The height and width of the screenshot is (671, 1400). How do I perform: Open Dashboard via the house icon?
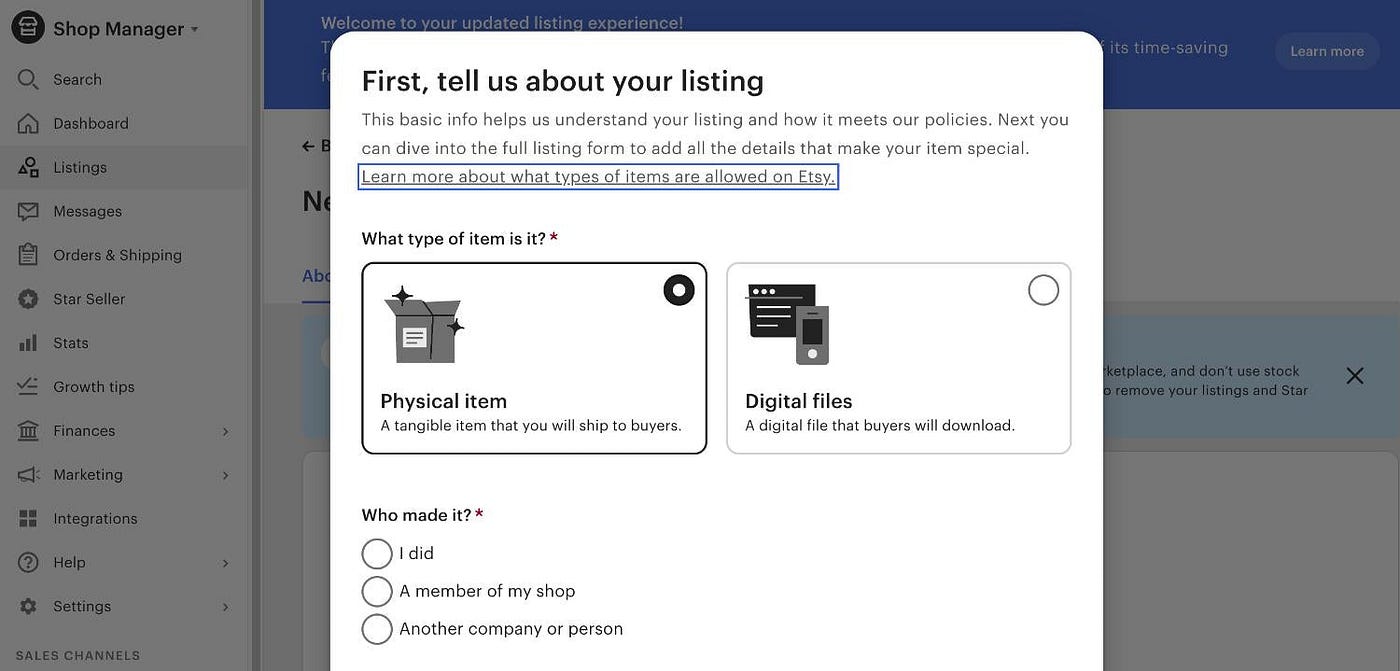coord(28,123)
